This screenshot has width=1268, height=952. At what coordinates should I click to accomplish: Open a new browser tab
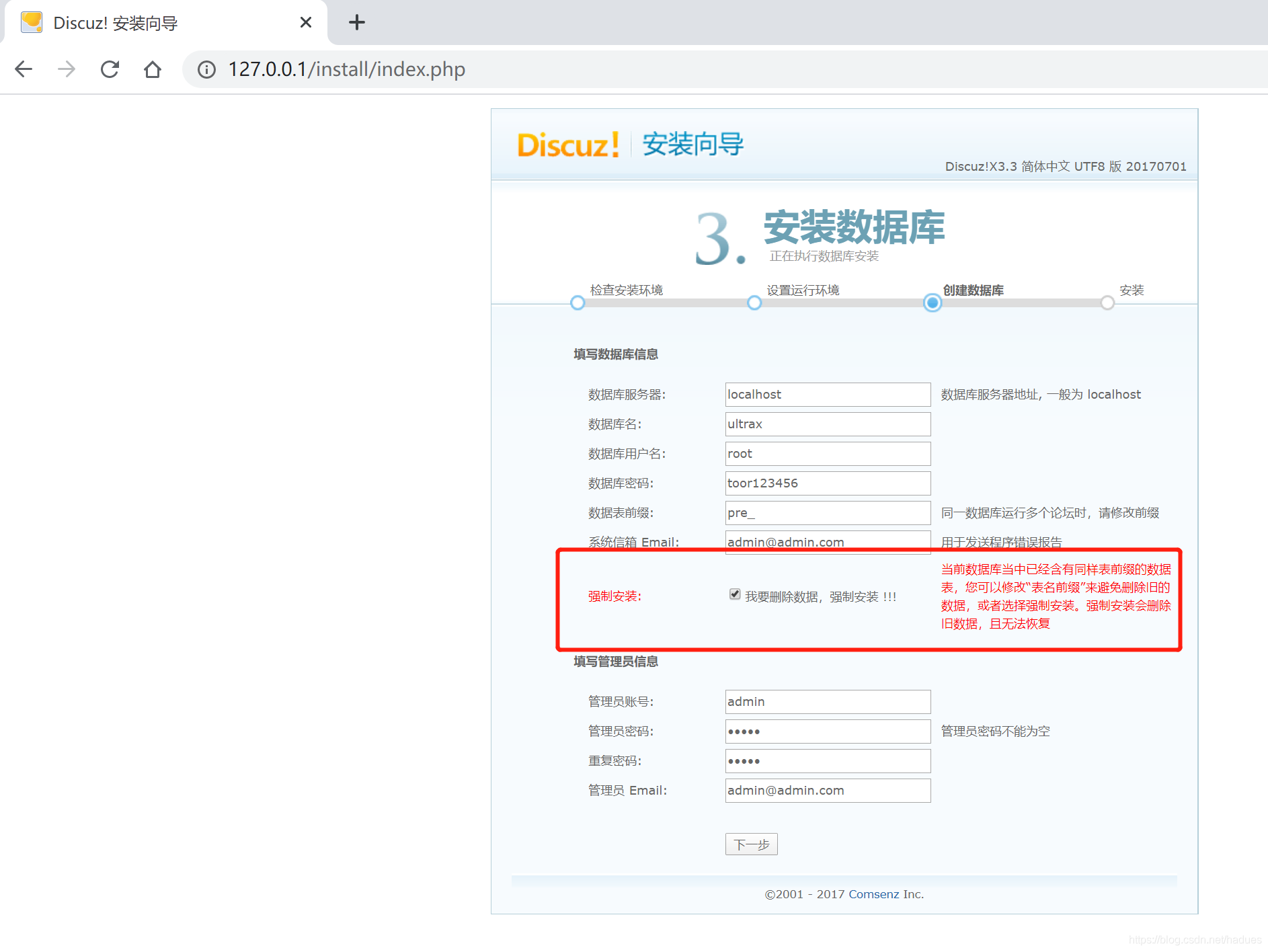(x=356, y=23)
